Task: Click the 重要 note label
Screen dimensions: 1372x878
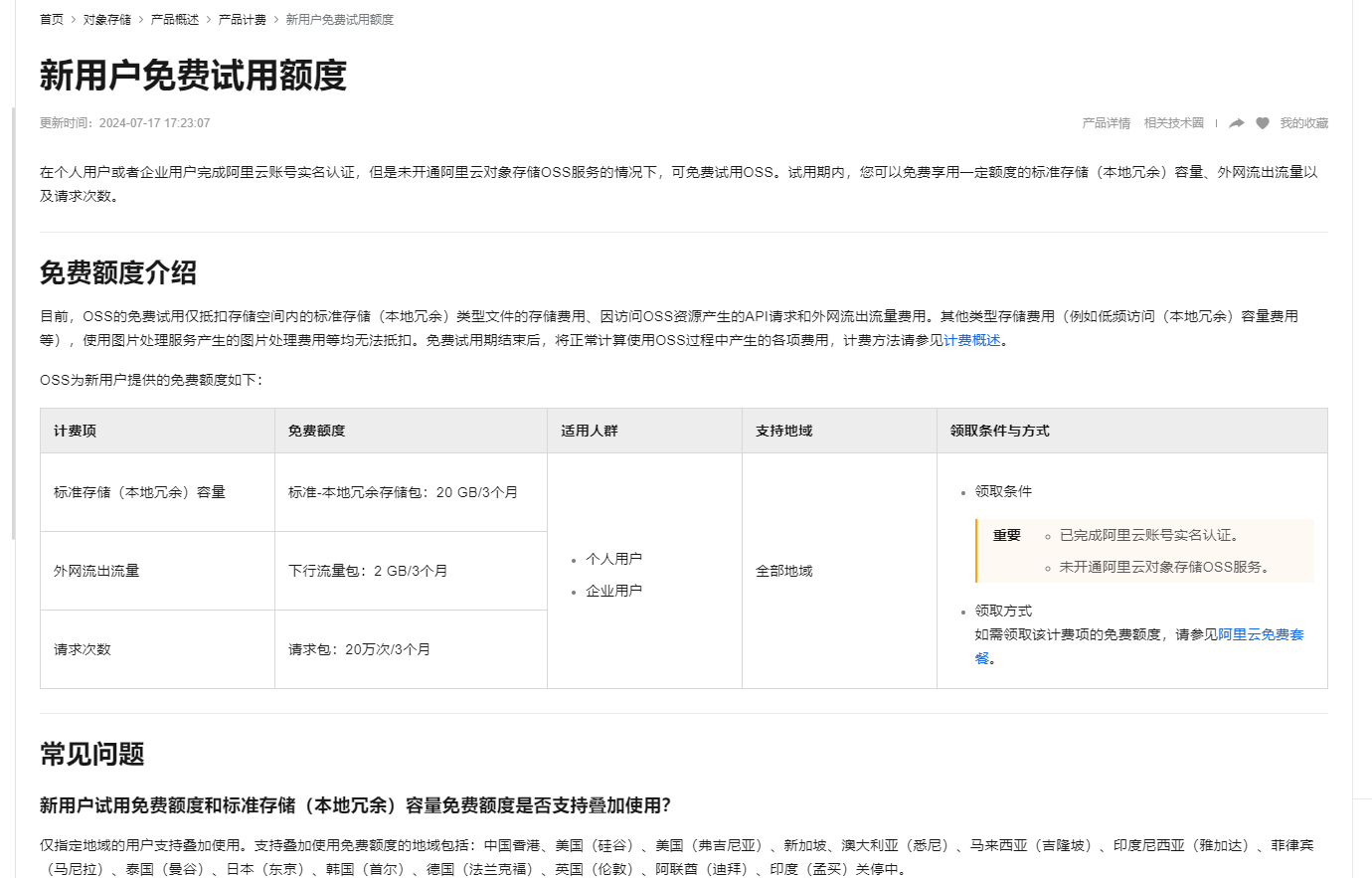Action: (1007, 535)
